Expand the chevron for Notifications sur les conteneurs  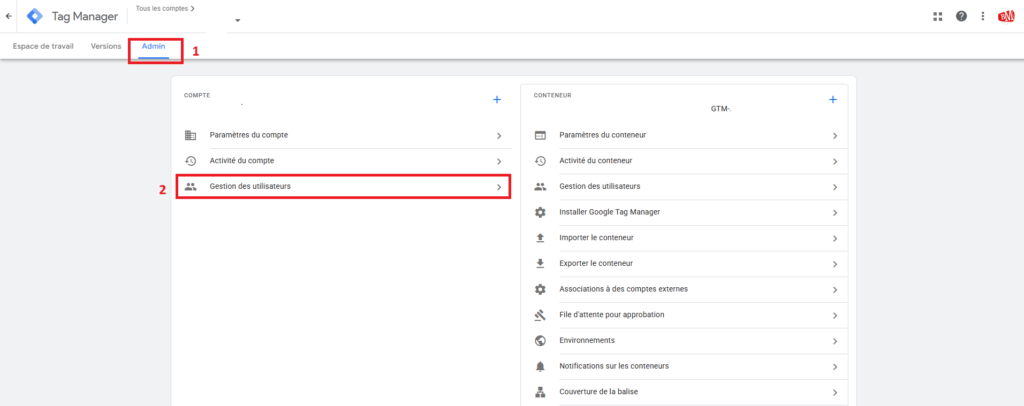(x=835, y=367)
